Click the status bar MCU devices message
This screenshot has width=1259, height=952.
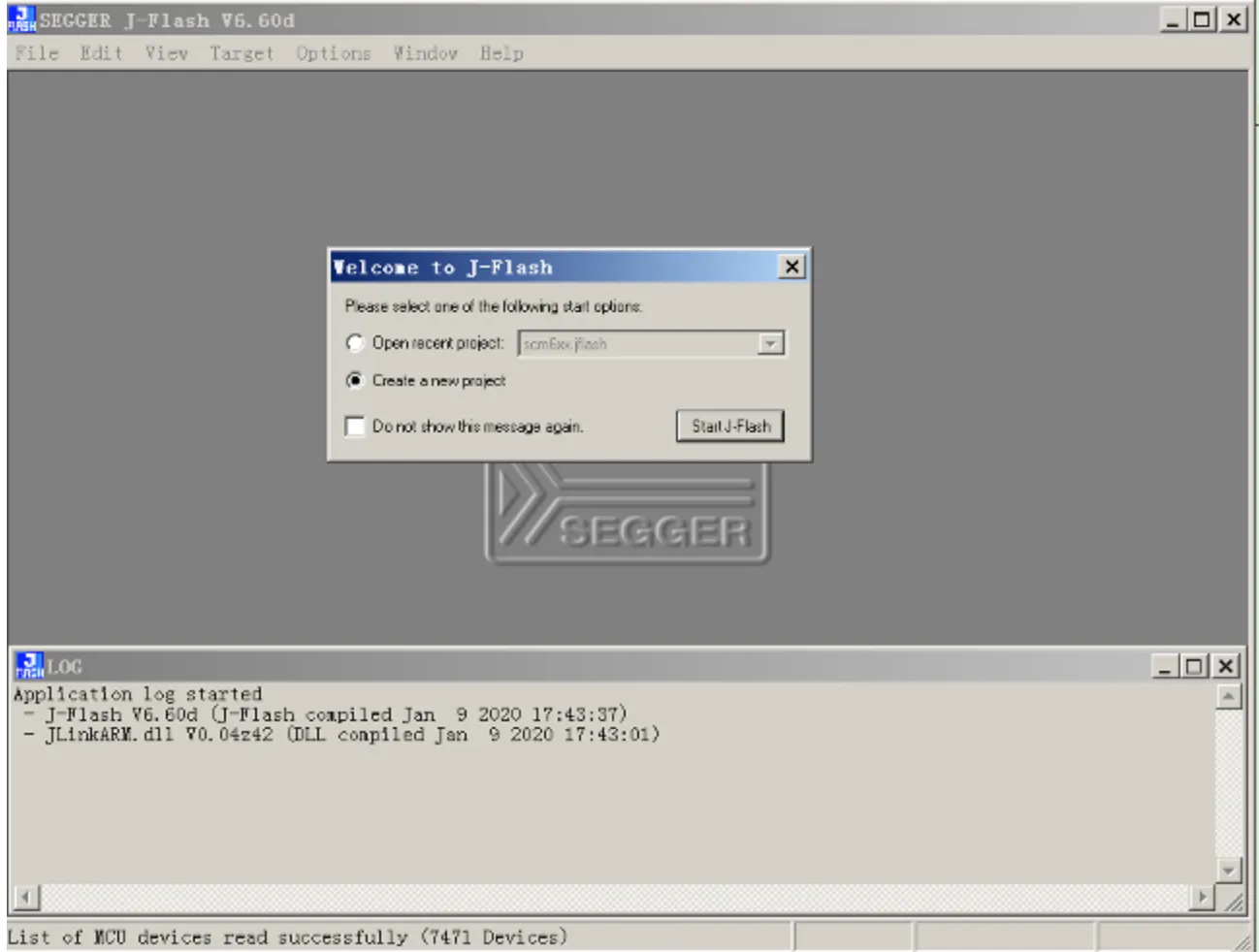[x=287, y=937]
